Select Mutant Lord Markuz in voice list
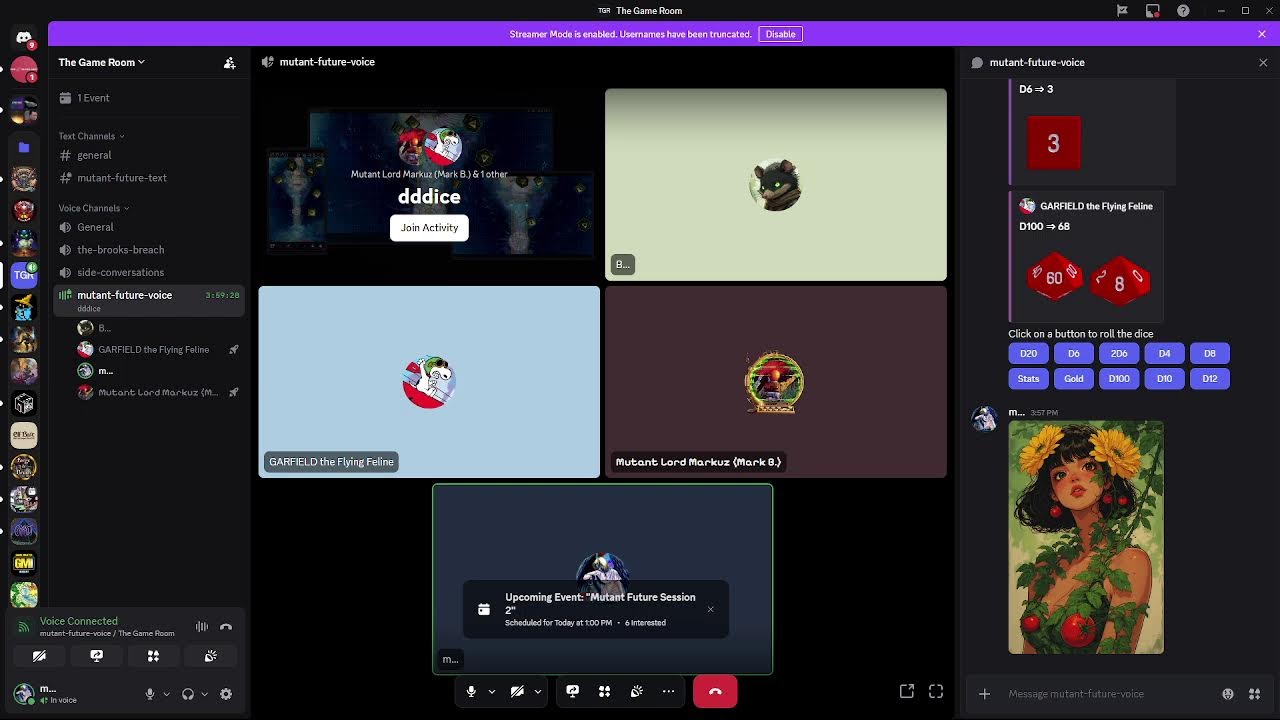This screenshot has width=1280, height=720. click(x=158, y=392)
